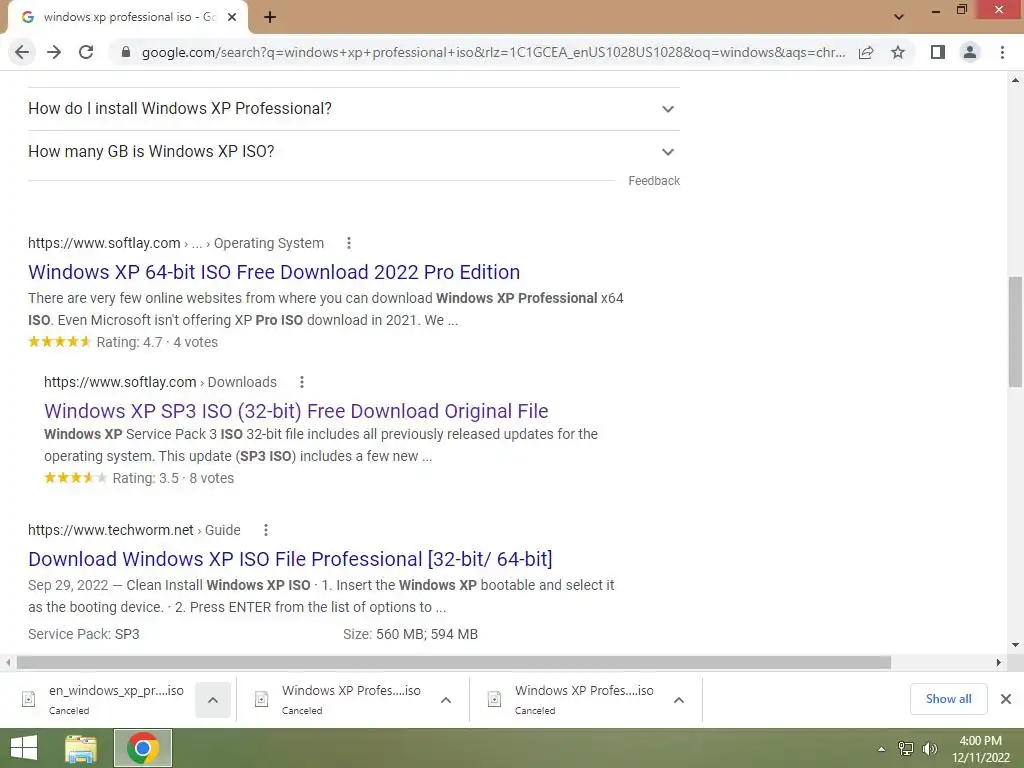Reload the current page

(x=86, y=52)
